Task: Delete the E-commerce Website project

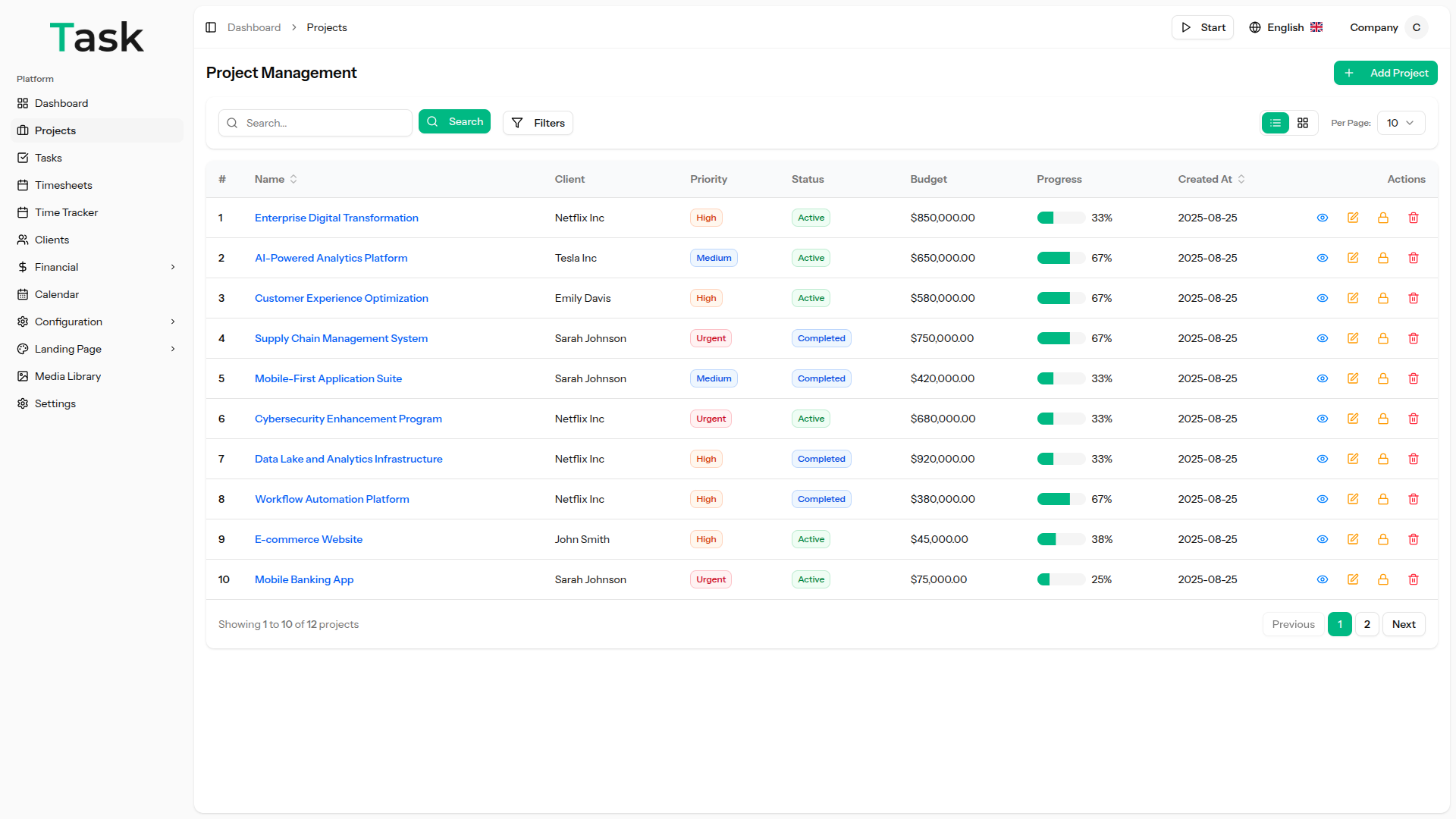Action: click(x=1413, y=539)
